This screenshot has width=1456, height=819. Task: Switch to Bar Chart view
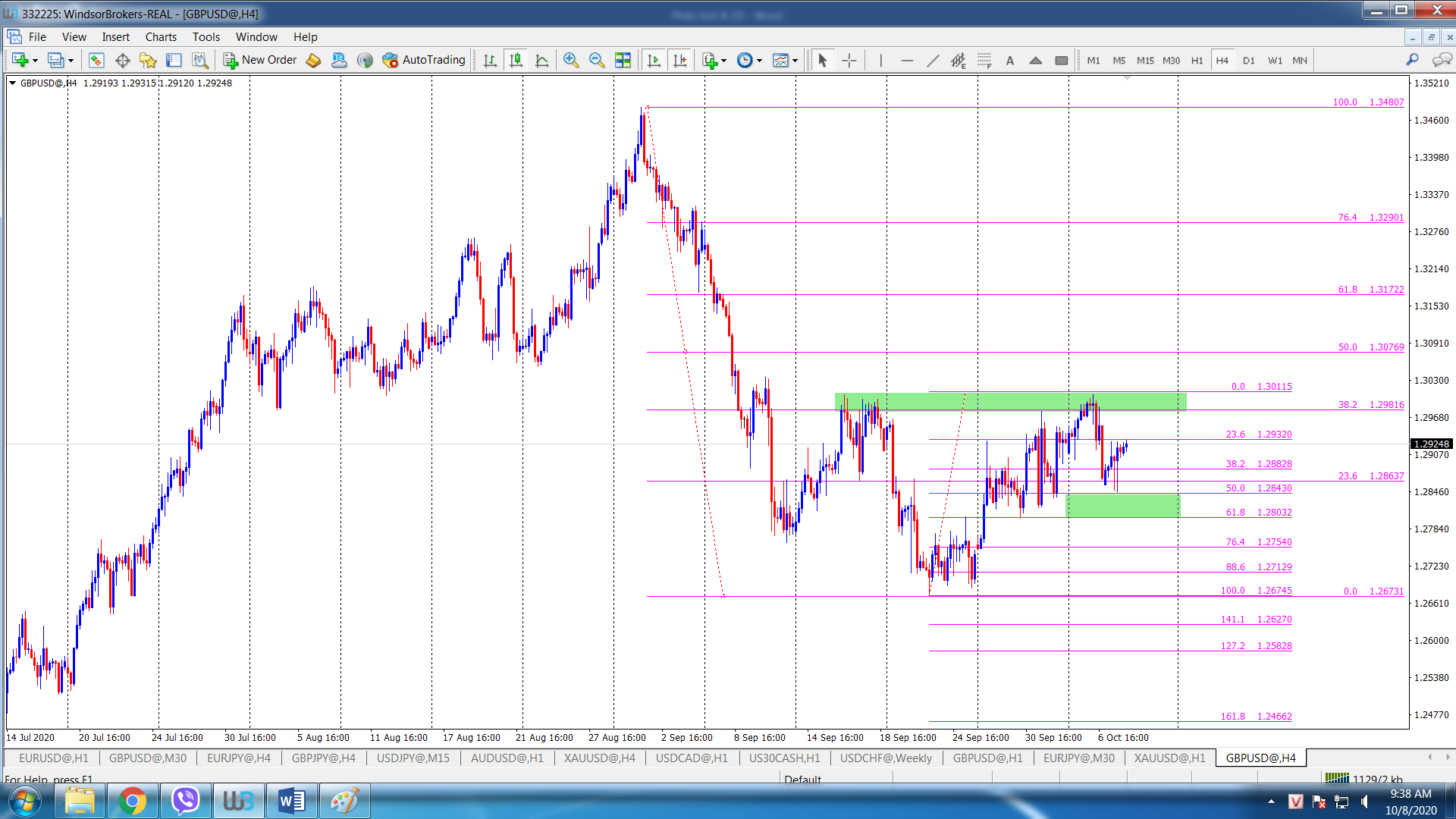click(490, 60)
